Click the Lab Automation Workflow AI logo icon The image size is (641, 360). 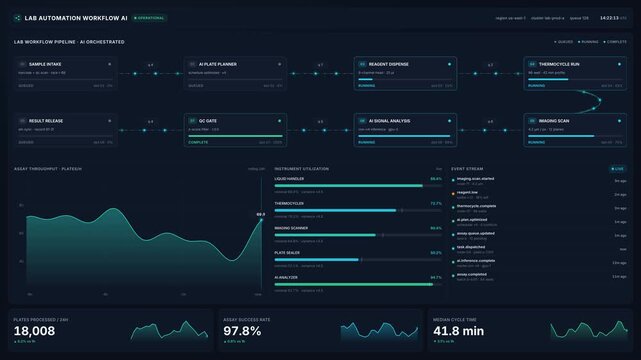tap(17, 18)
